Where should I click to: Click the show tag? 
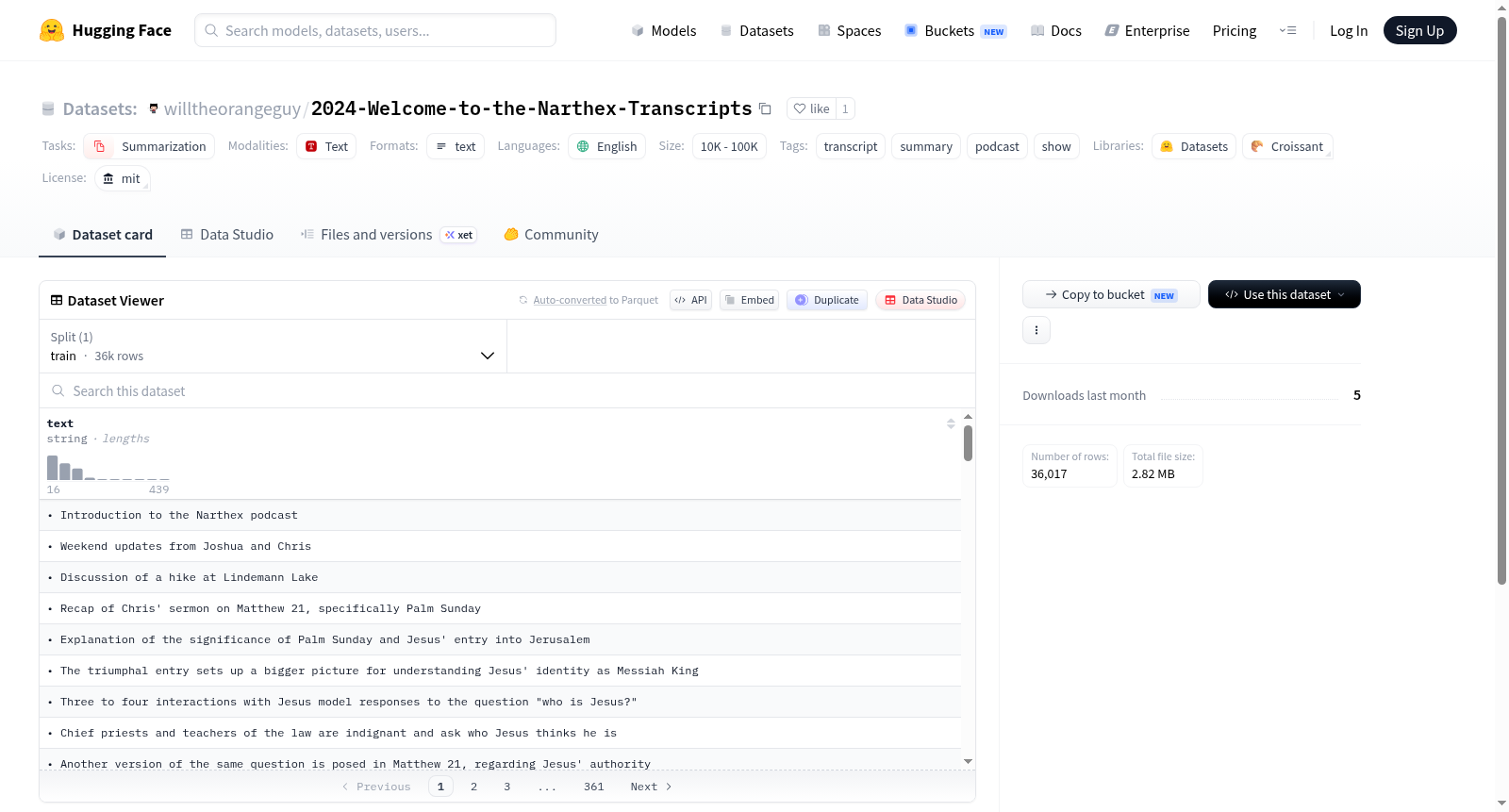point(1056,146)
